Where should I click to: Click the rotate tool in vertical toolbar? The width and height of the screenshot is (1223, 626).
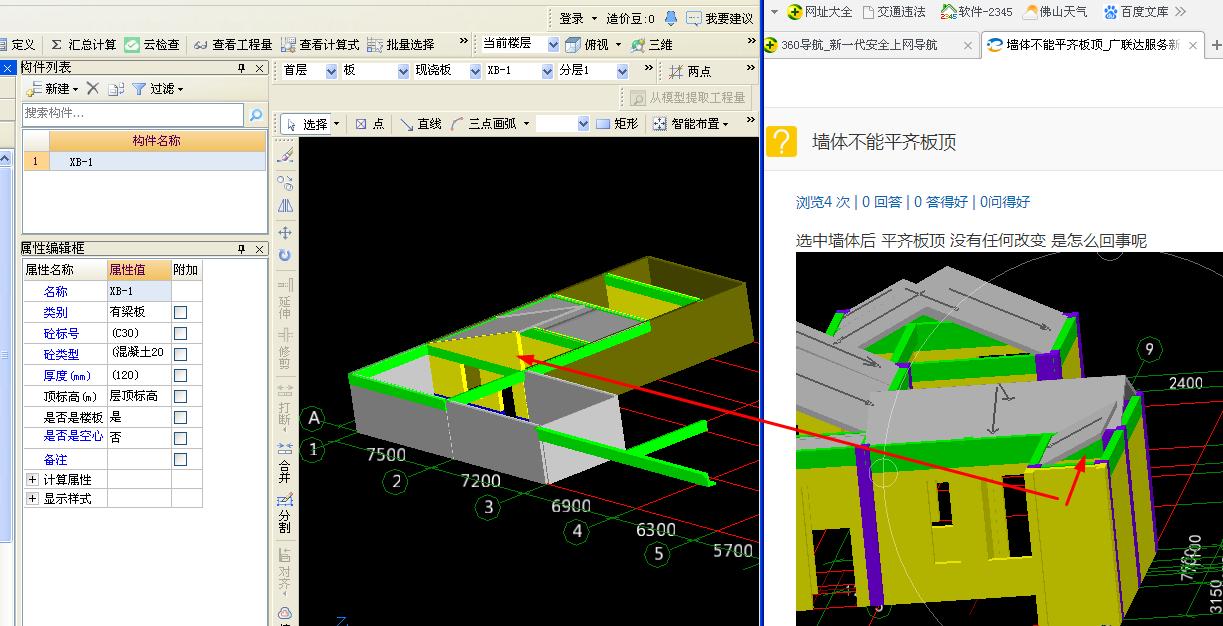tap(285, 256)
